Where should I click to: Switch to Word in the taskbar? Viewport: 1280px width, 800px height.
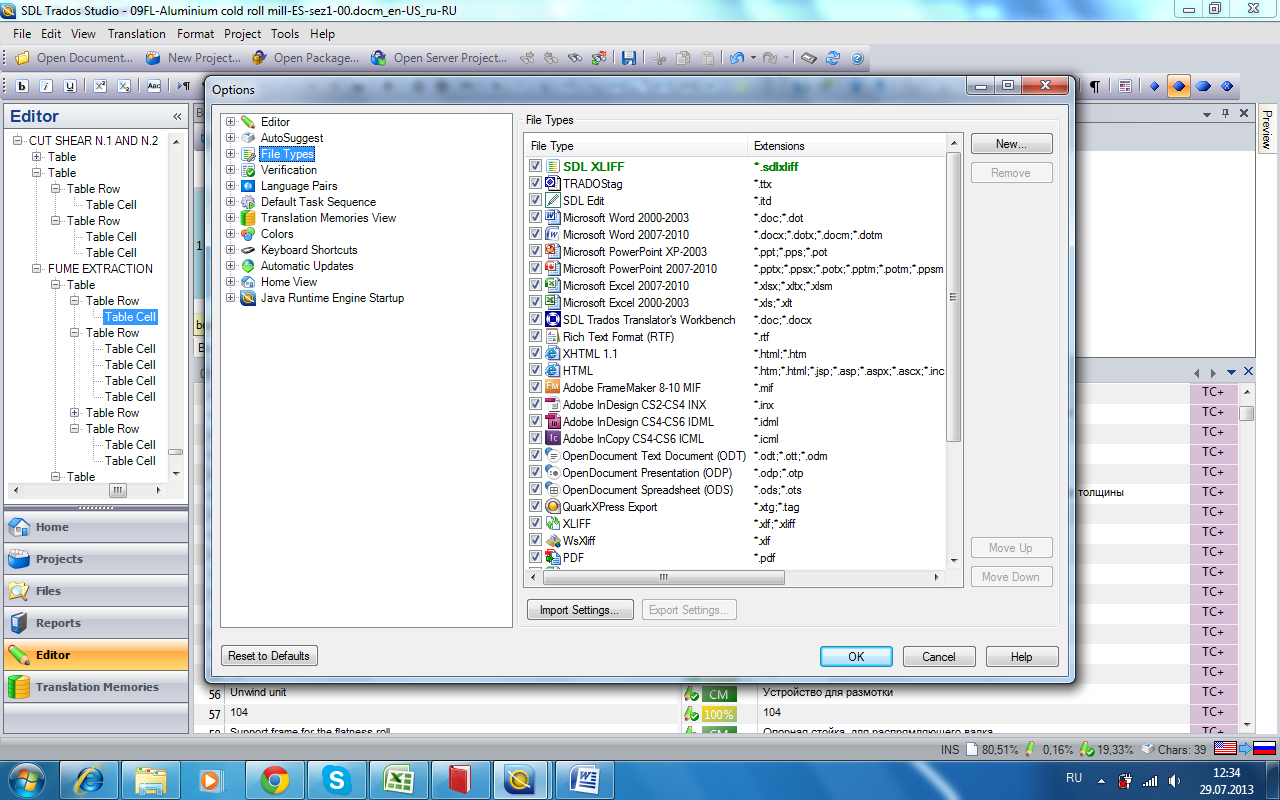pyautogui.click(x=585, y=779)
